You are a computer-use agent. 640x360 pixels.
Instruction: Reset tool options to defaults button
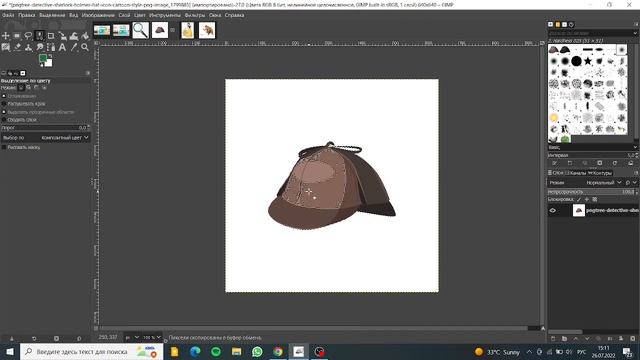pyautogui.click(x=79, y=338)
